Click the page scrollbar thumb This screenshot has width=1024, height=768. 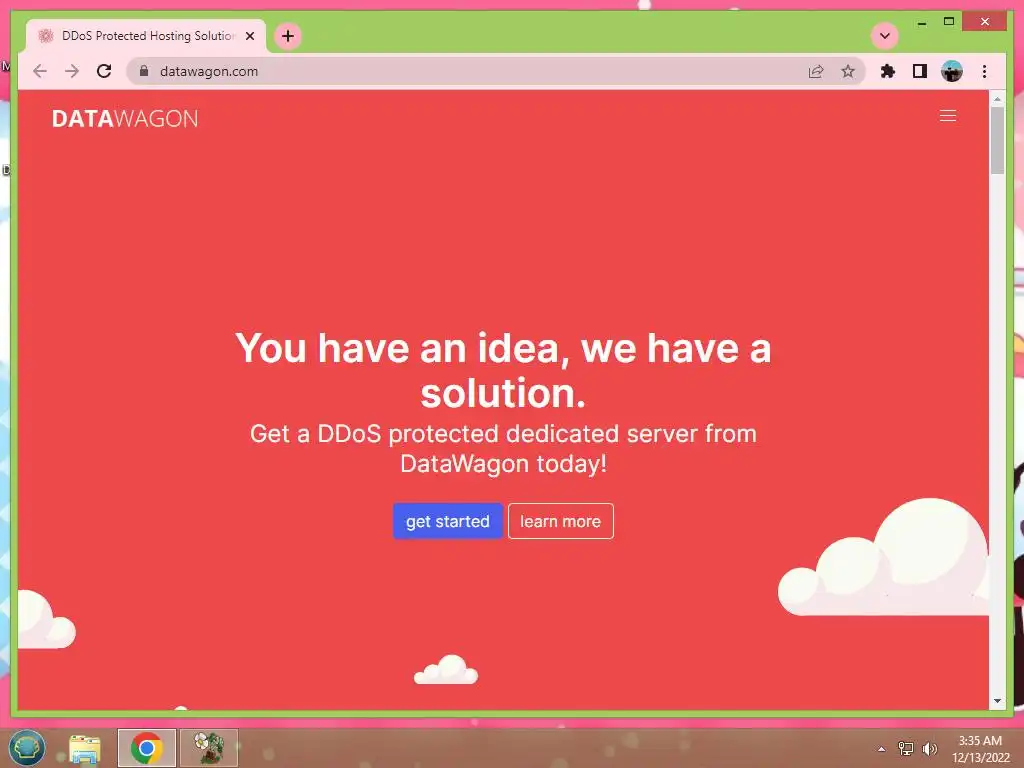(x=997, y=140)
